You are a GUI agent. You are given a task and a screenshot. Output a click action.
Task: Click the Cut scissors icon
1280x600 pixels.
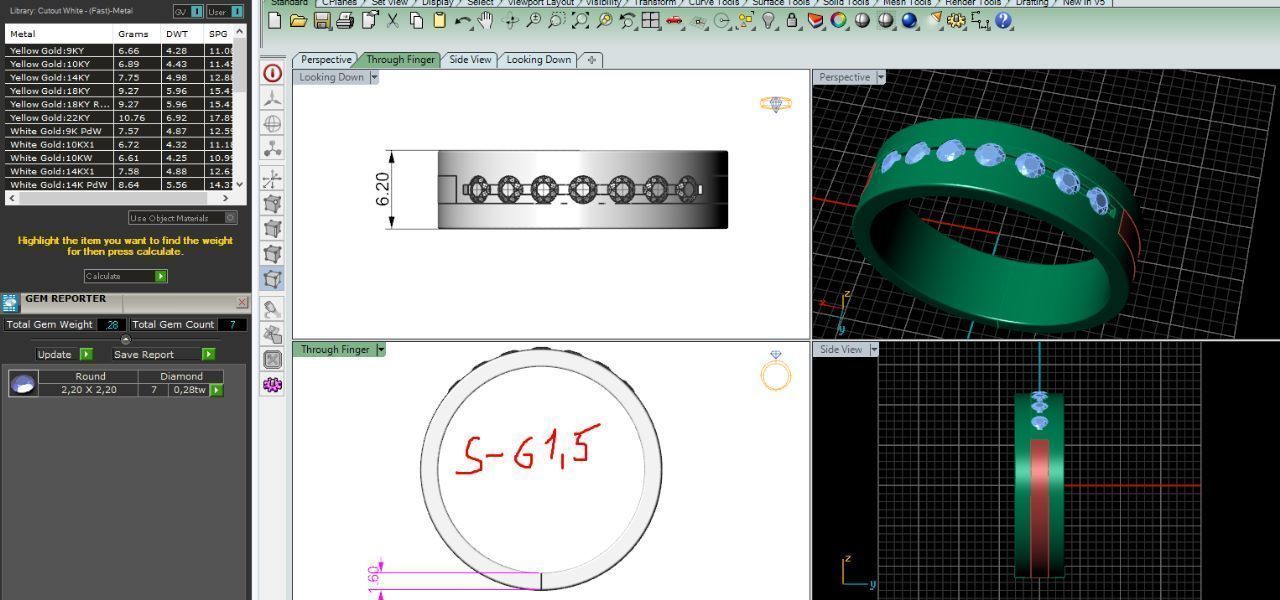(393, 20)
